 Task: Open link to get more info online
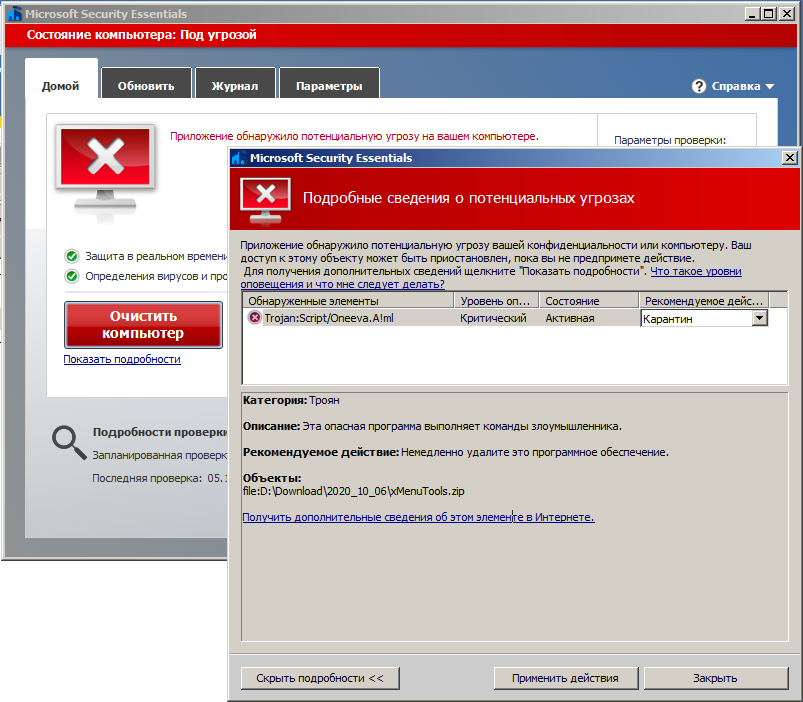[418, 517]
